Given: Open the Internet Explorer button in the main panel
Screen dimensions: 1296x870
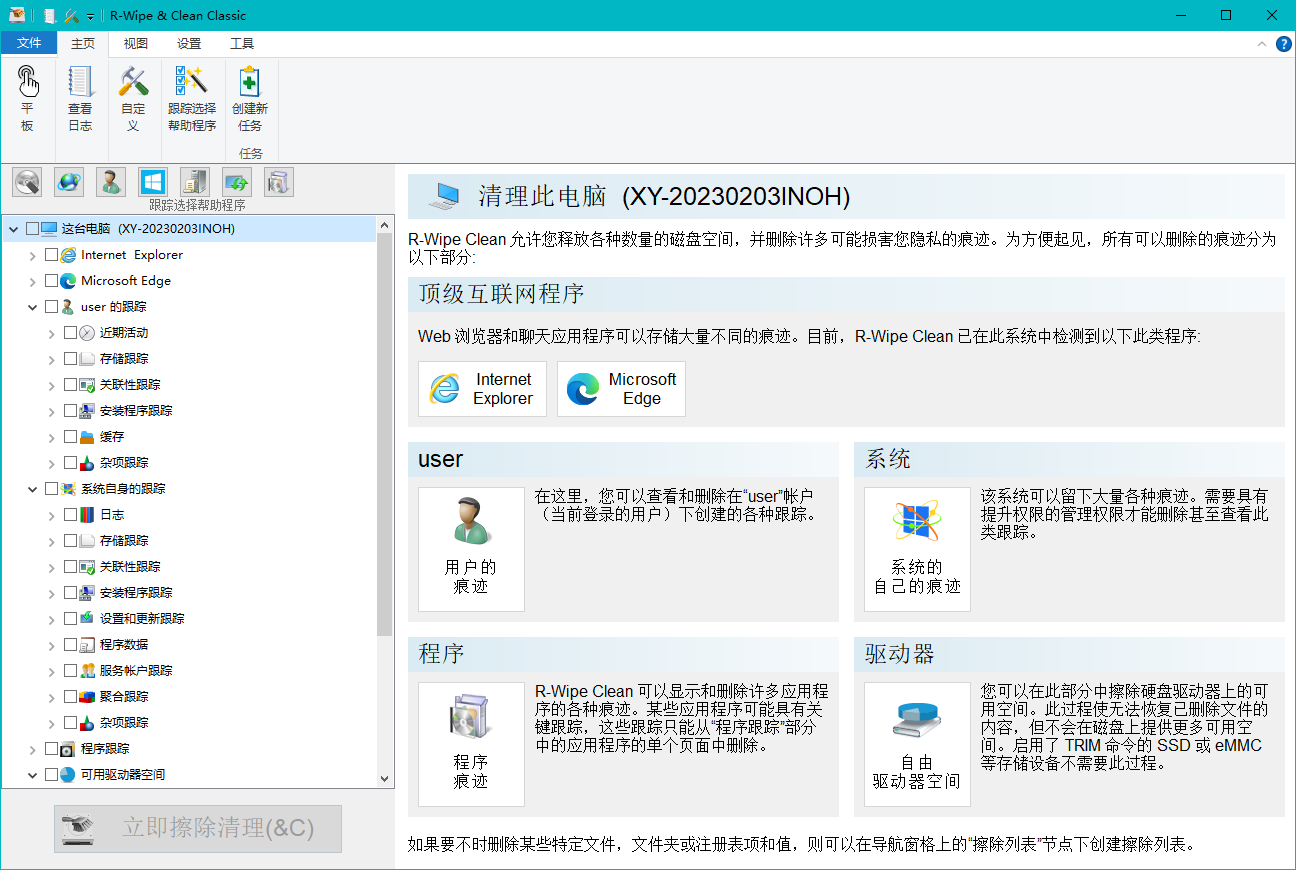Looking at the screenshot, I should pyautogui.click(x=482, y=389).
